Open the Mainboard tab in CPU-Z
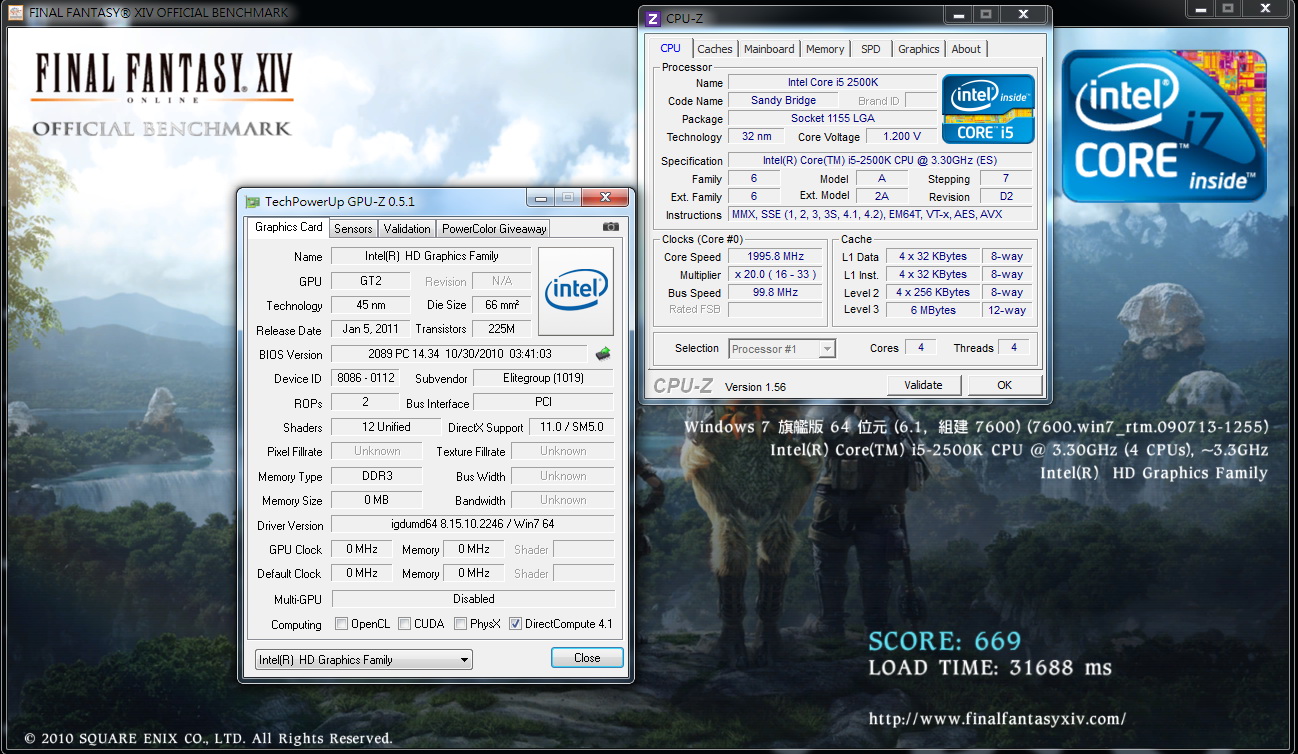The height and width of the screenshot is (754, 1298). point(769,49)
